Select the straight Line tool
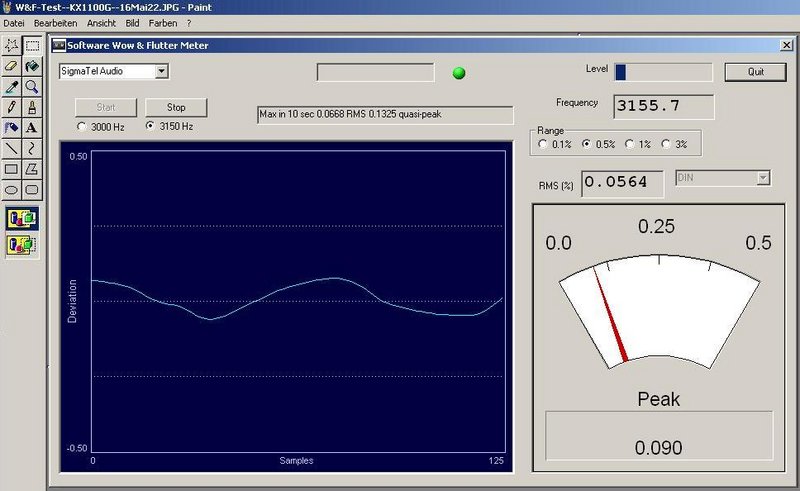Image resolution: width=800 pixels, height=491 pixels. (11, 149)
